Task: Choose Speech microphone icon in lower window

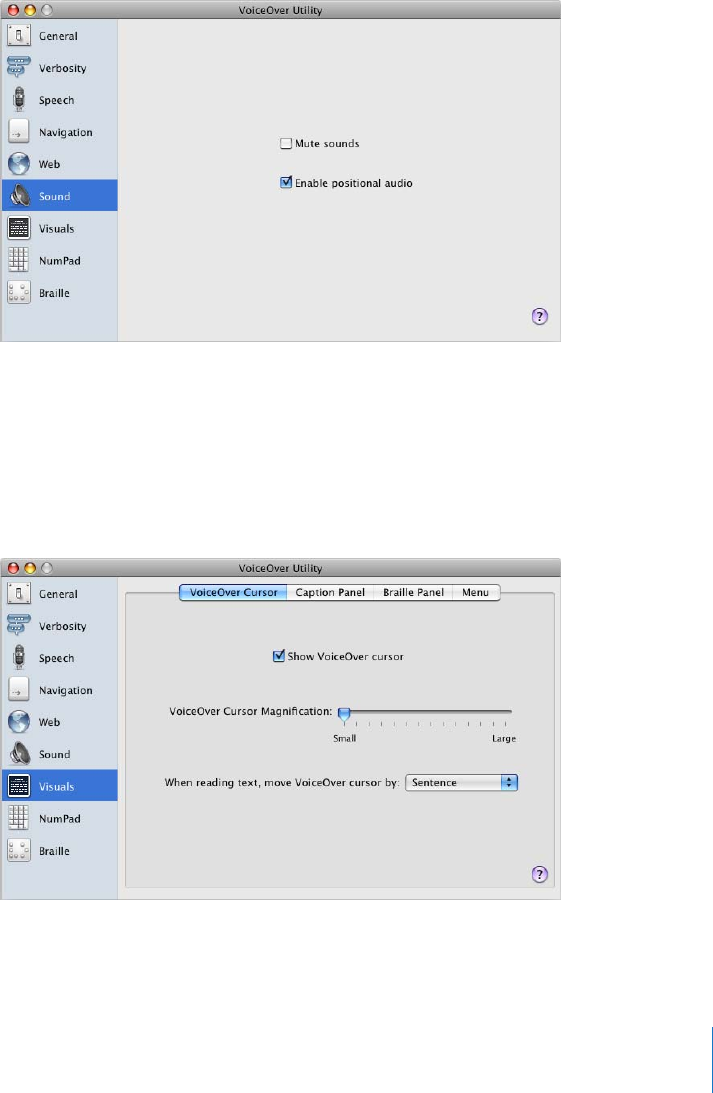Action: tap(19, 657)
